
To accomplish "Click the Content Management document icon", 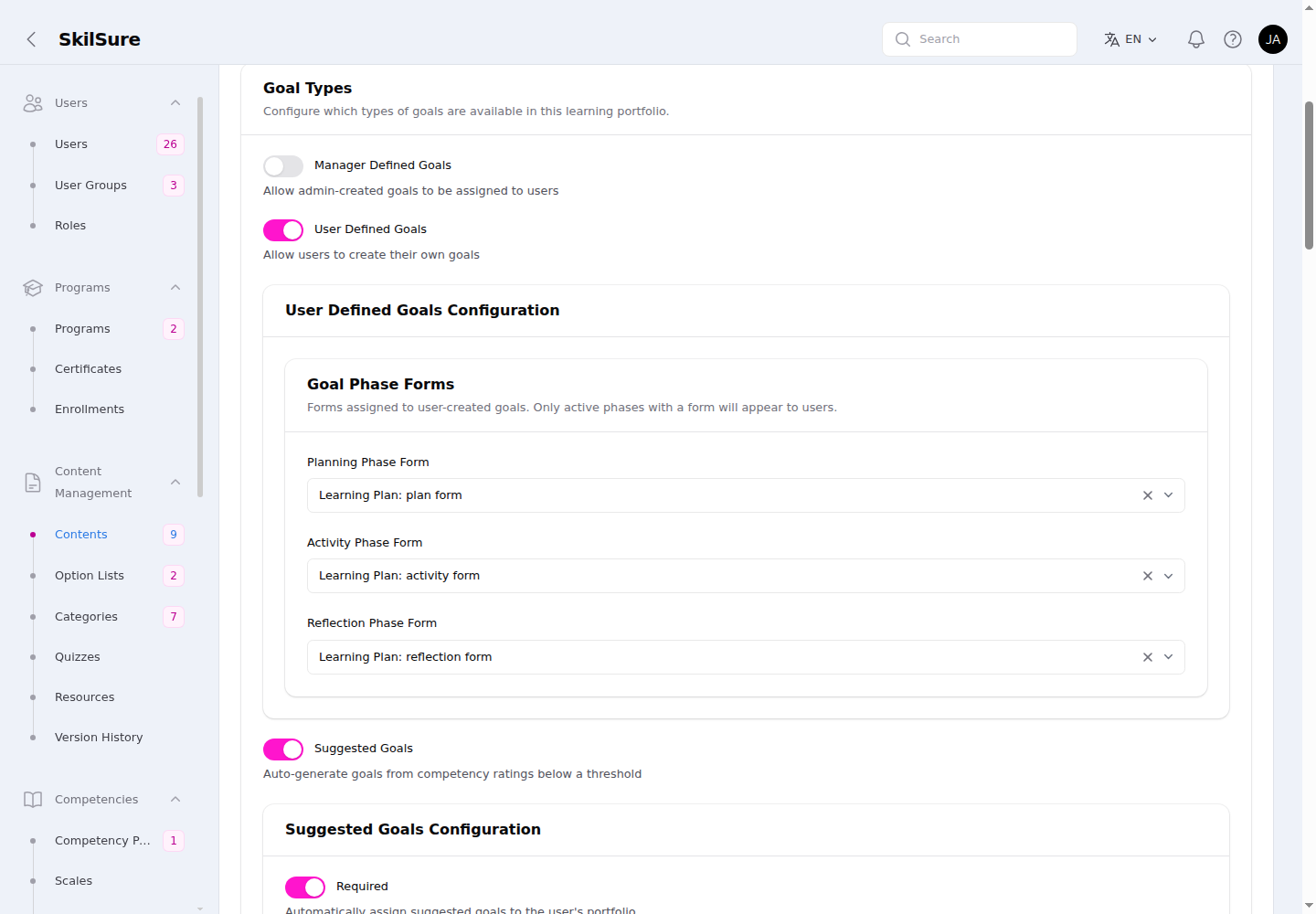I will [33, 483].
